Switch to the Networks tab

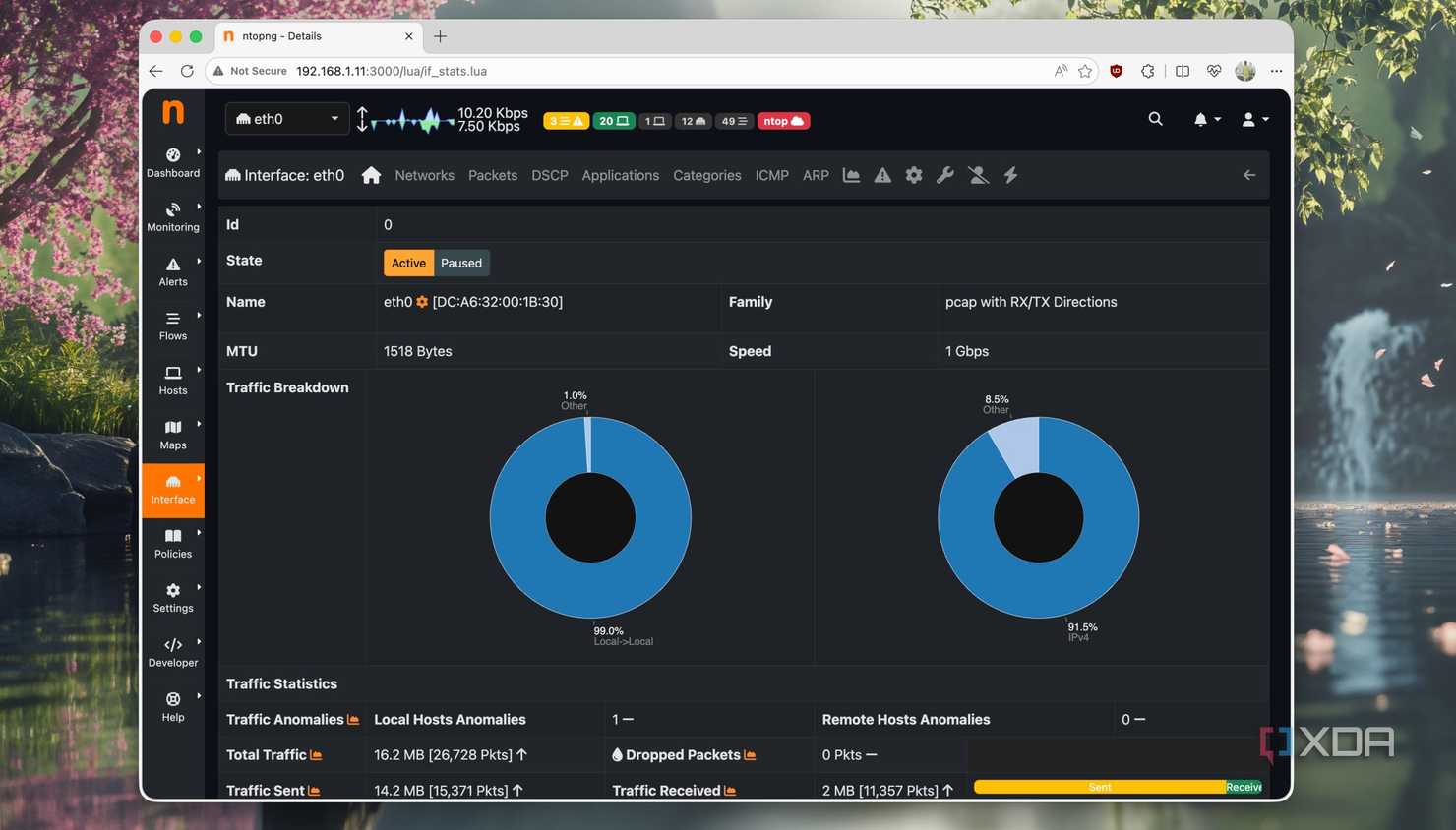pos(424,175)
